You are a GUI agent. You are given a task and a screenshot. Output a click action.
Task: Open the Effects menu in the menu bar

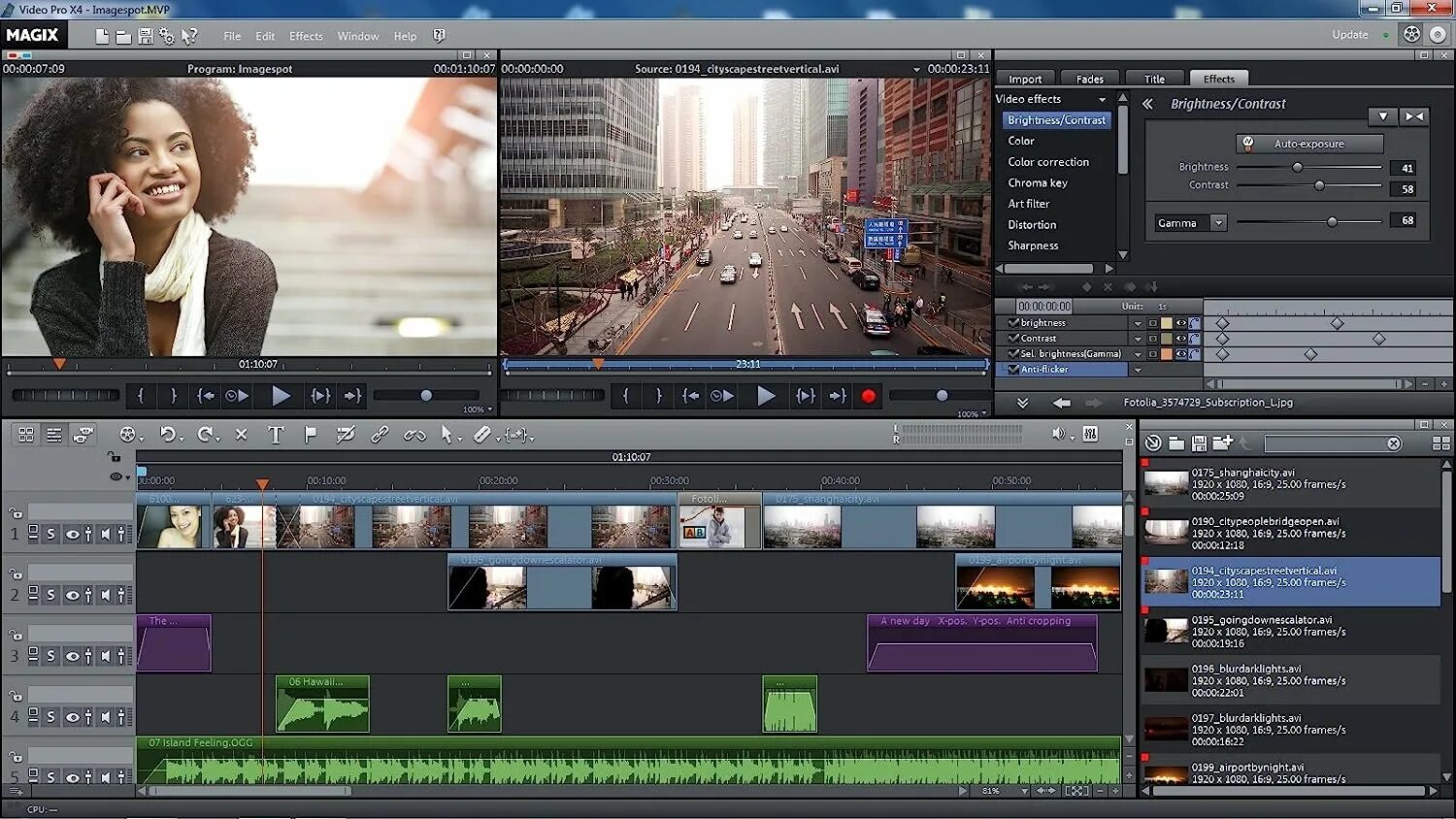(x=306, y=36)
